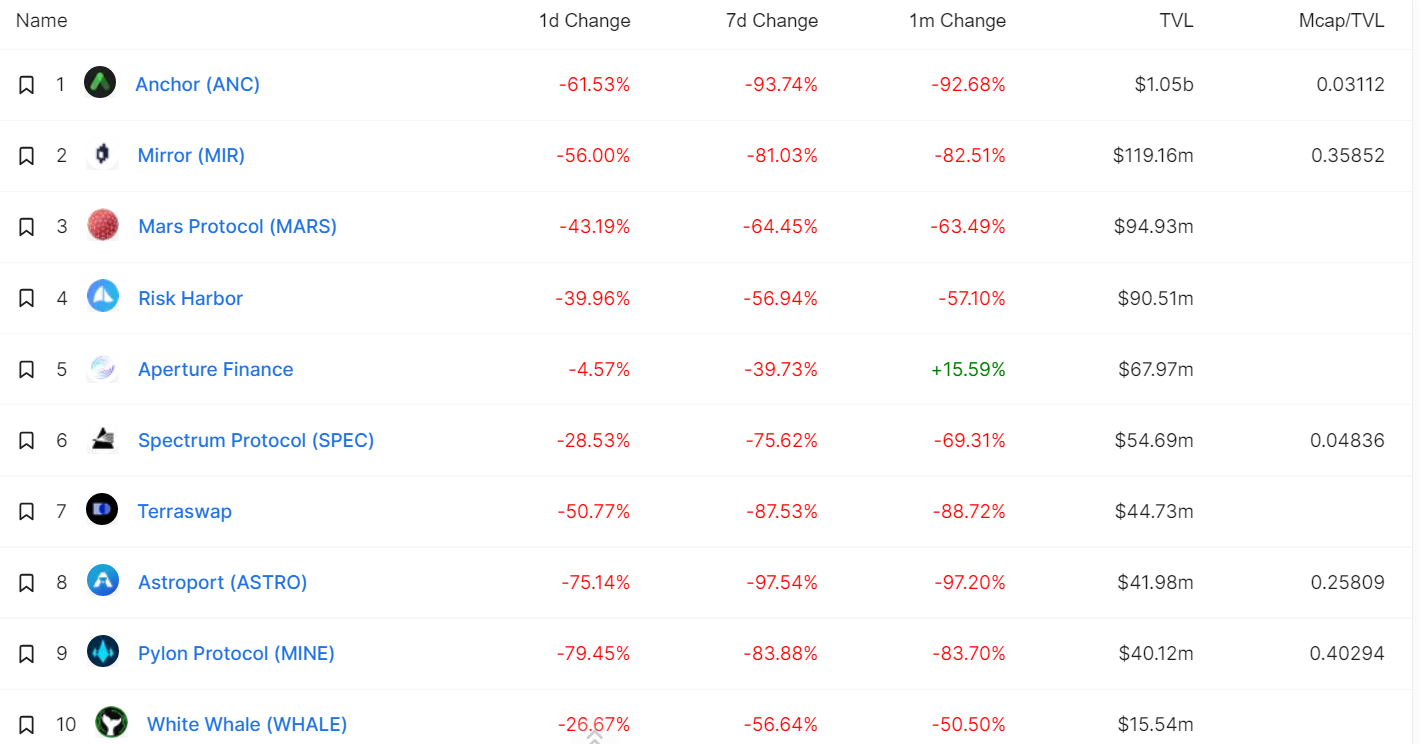1420x744 pixels.
Task: Click the Anchor protocol logo icon
Action: coord(100,83)
